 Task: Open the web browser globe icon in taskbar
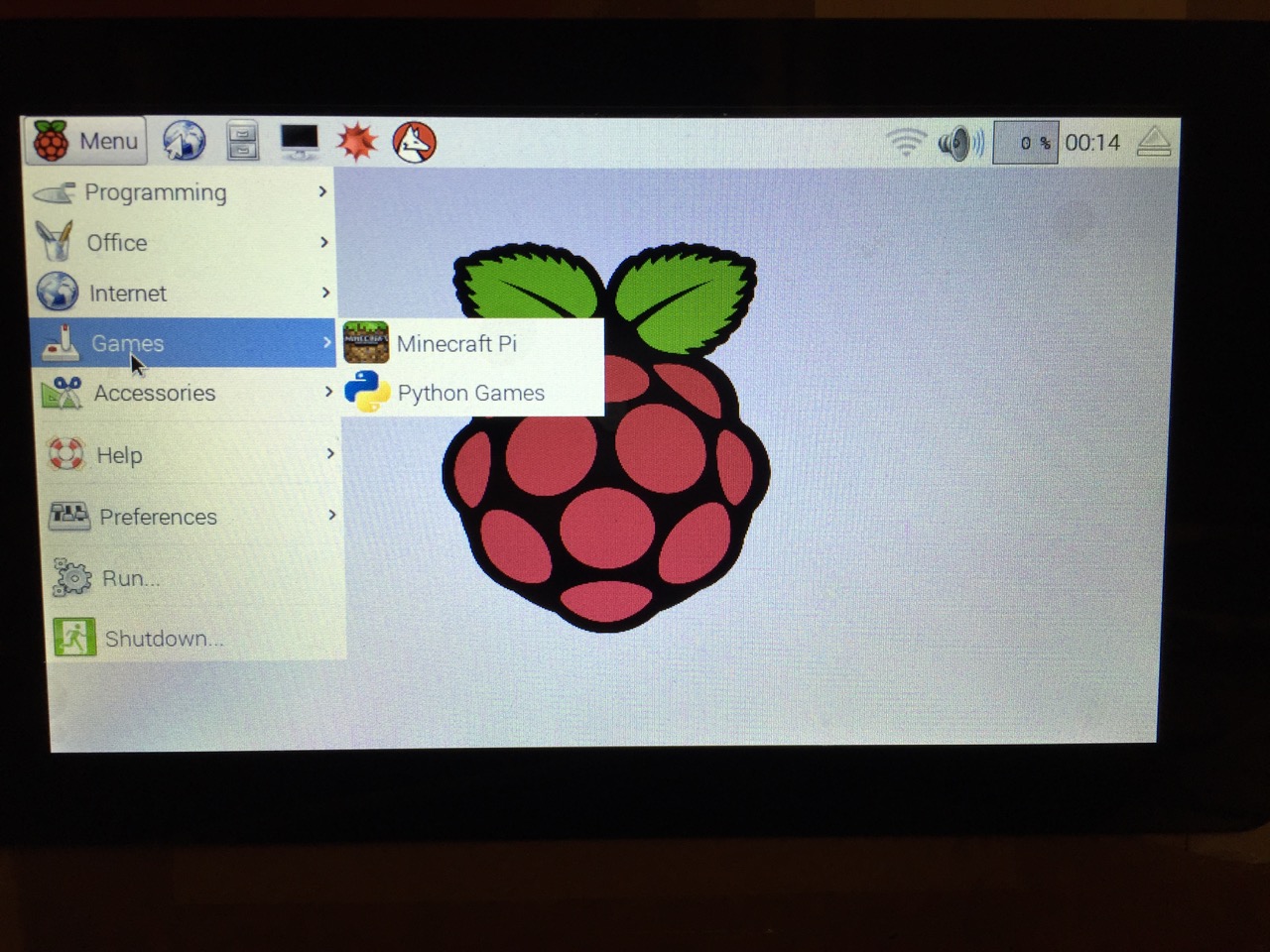point(185,141)
